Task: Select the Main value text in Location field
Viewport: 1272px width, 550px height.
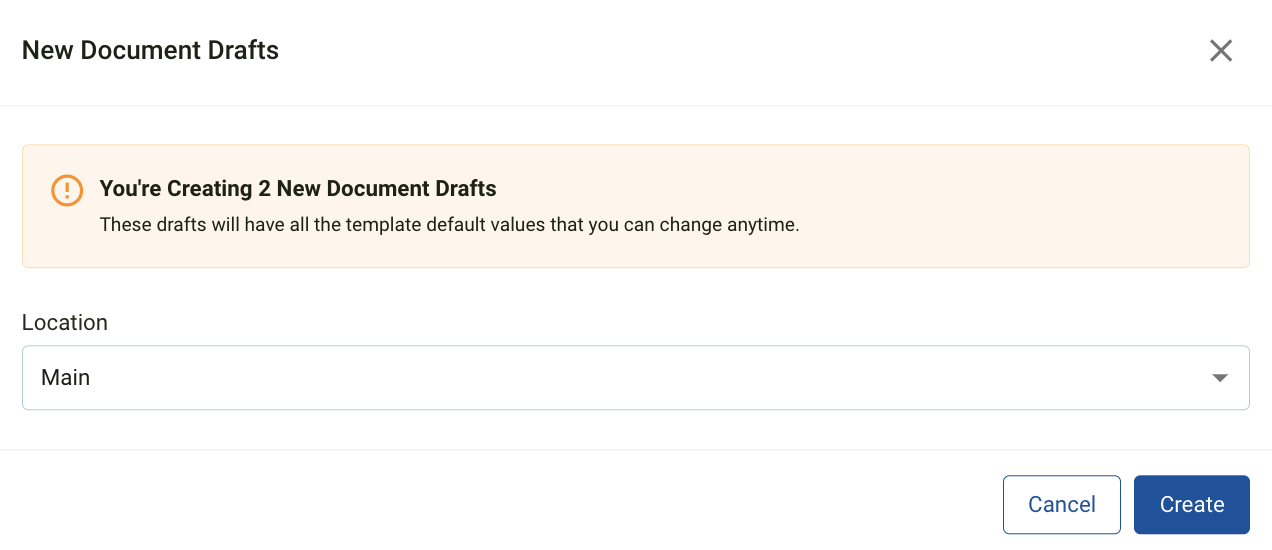Action: pyautogui.click(x=66, y=378)
